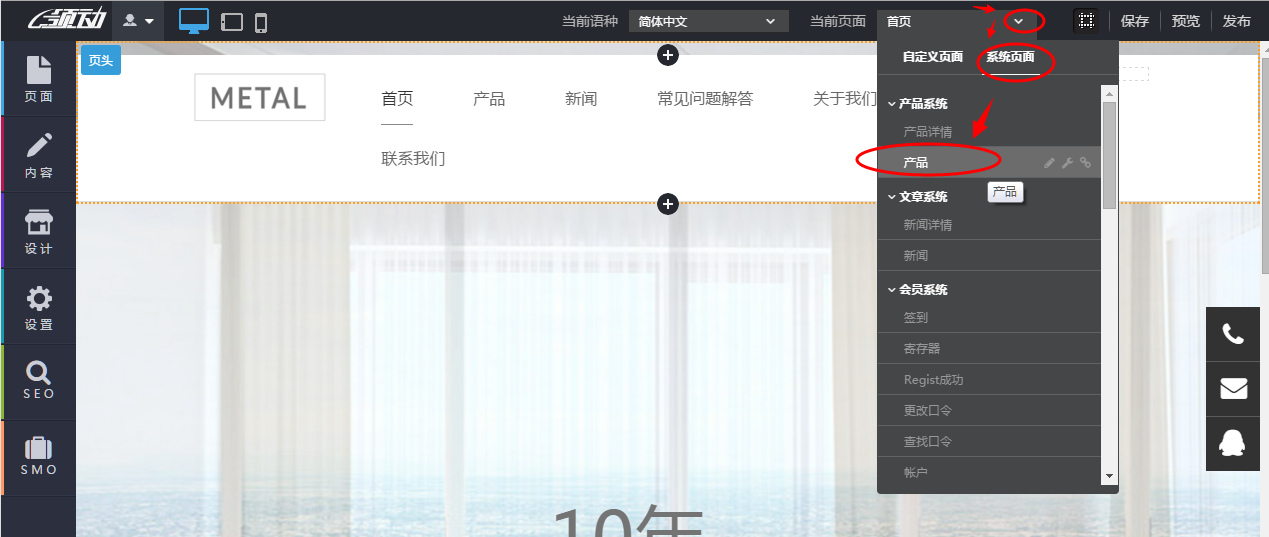Click the phone contact floating icon

tap(1233, 334)
